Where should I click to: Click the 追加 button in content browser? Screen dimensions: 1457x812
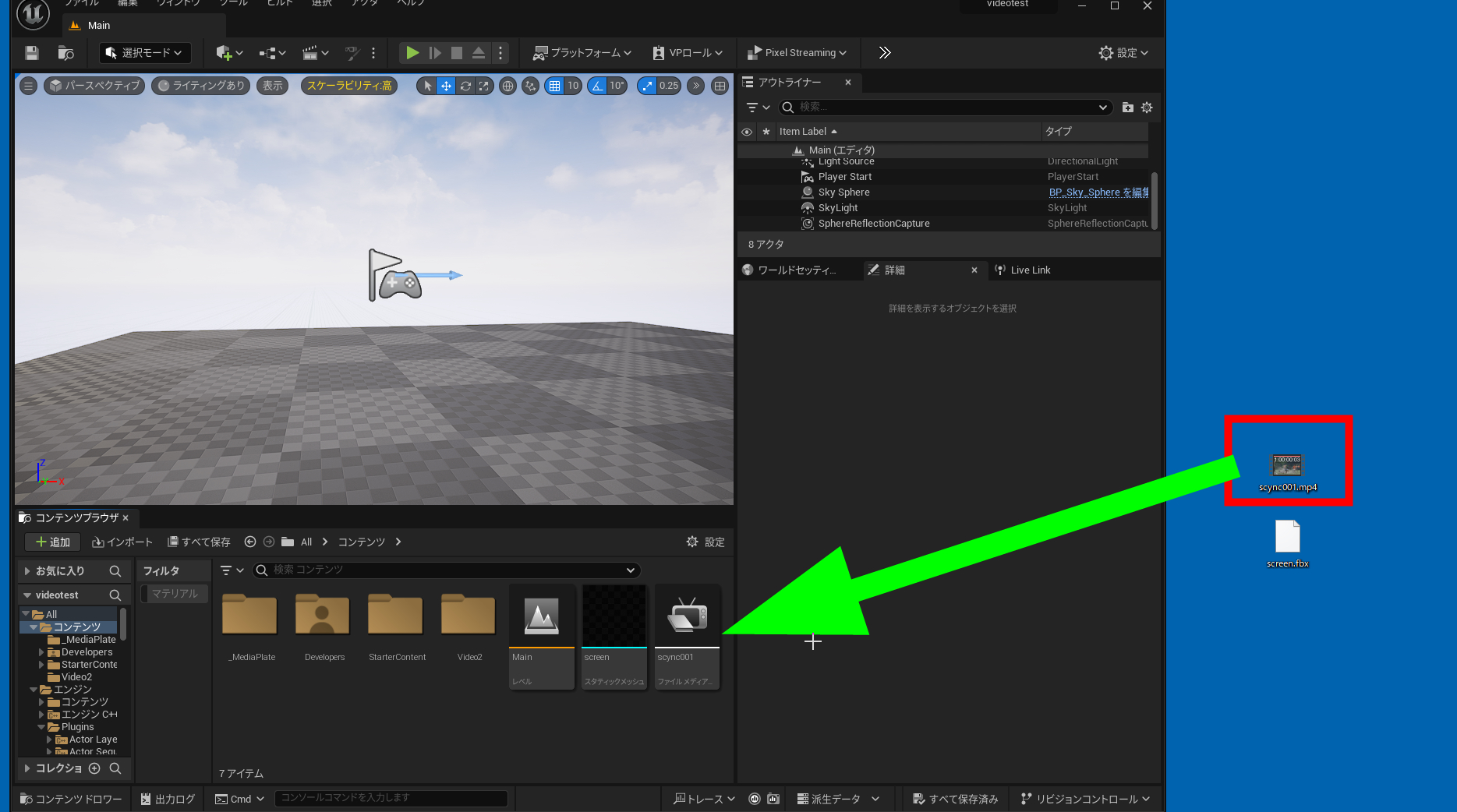(53, 542)
